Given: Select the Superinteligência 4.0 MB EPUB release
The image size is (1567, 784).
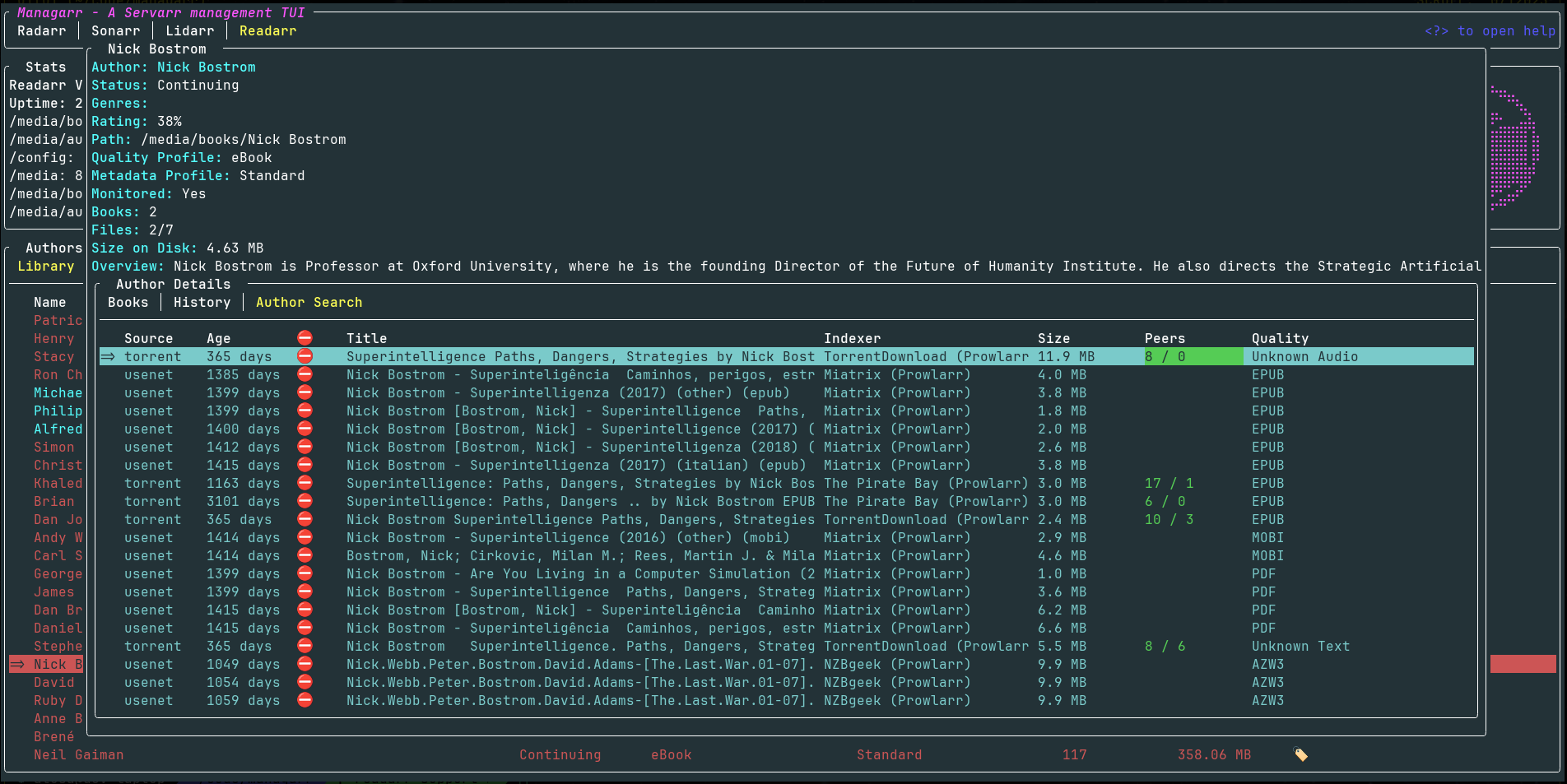Looking at the screenshot, I should 786,374.
